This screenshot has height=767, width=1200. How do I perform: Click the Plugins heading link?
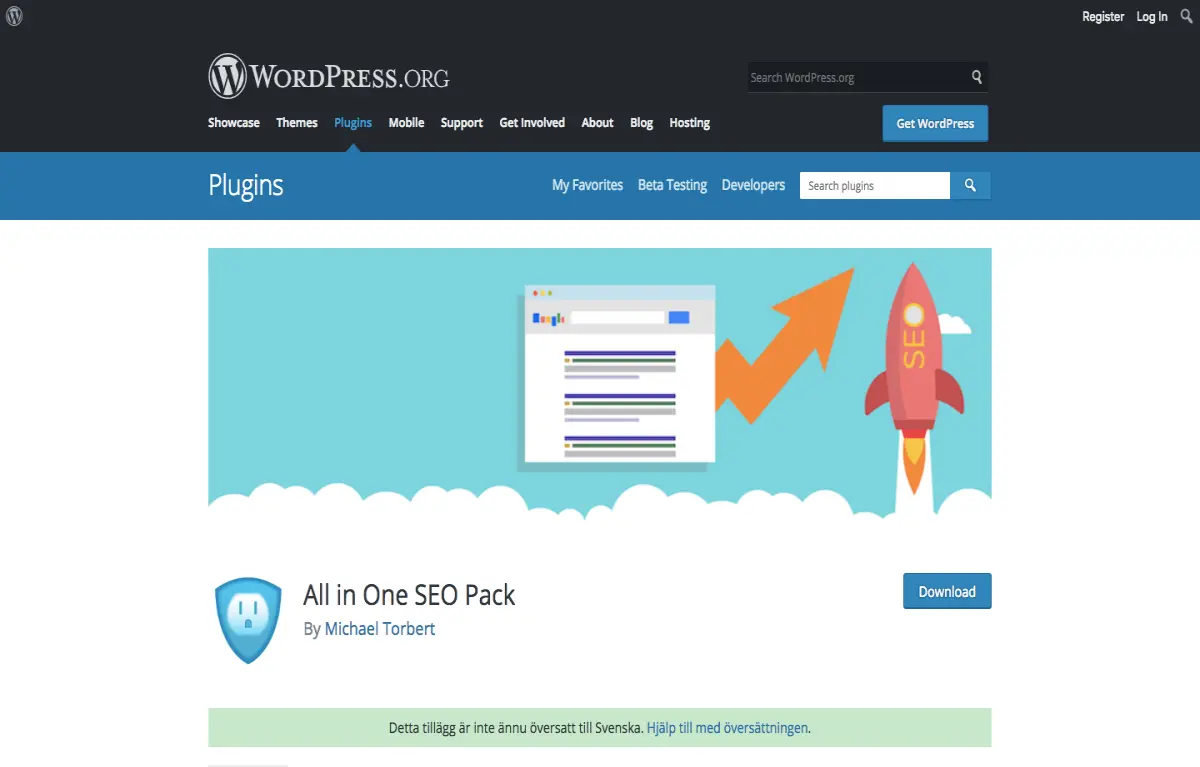click(246, 185)
